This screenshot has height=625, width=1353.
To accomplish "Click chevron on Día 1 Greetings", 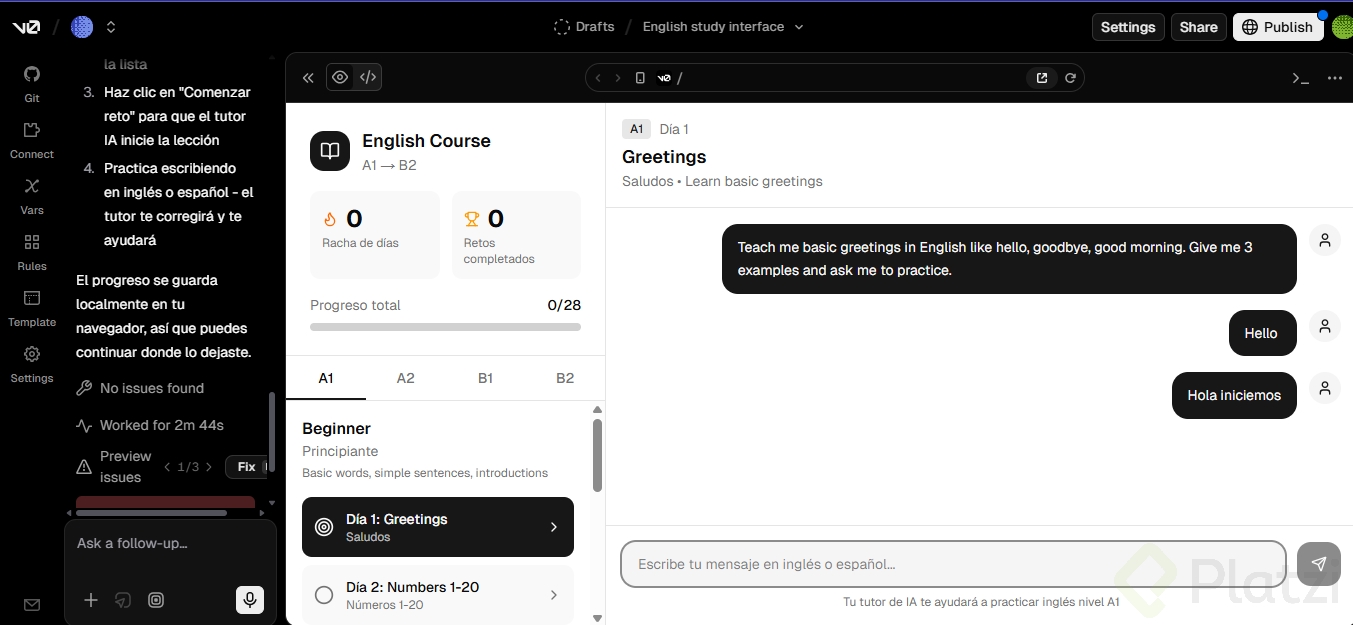I will point(554,527).
